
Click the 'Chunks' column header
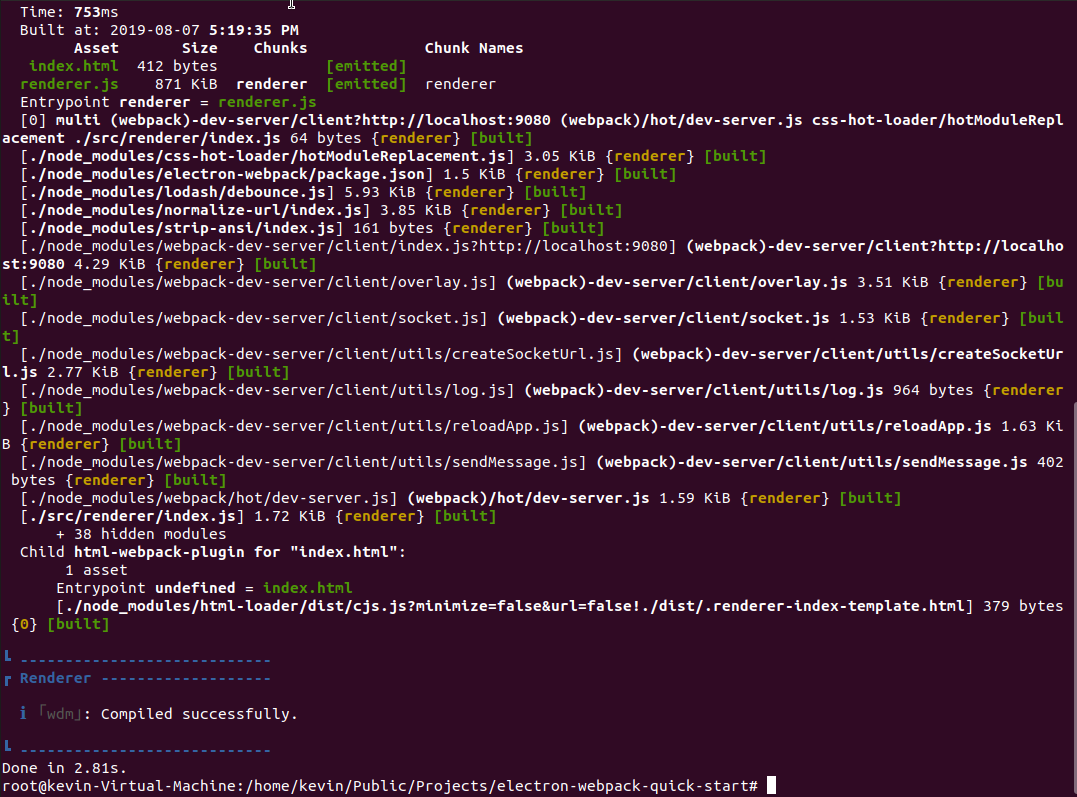(280, 48)
